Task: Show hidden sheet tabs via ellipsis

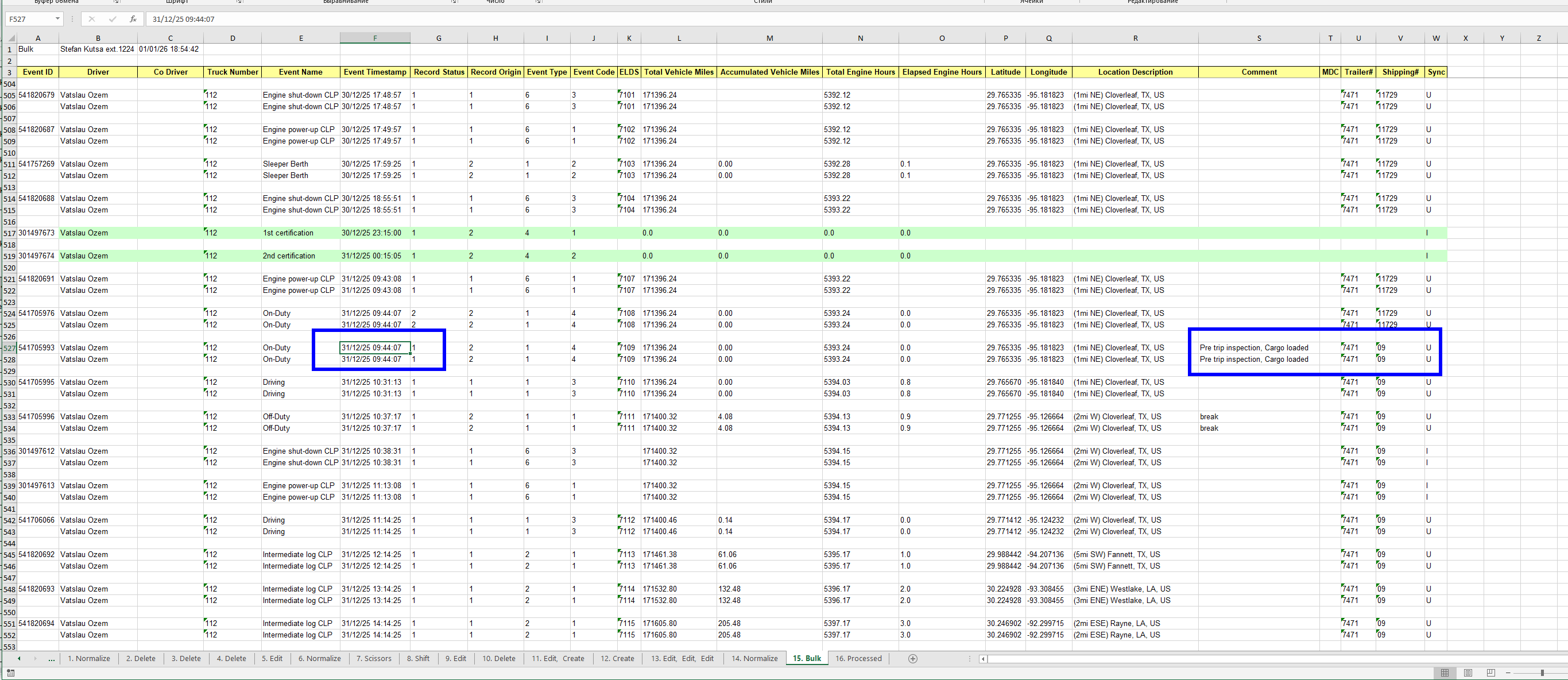Action: 51,659
